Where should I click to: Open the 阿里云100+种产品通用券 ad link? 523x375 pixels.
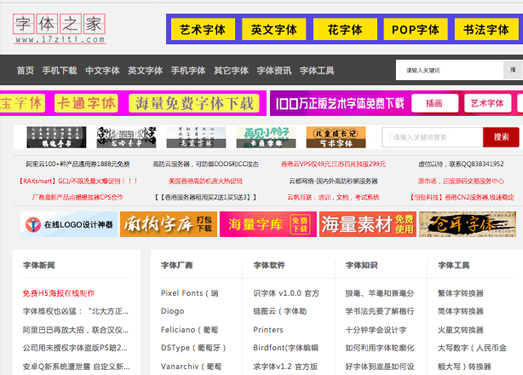point(78,164)
